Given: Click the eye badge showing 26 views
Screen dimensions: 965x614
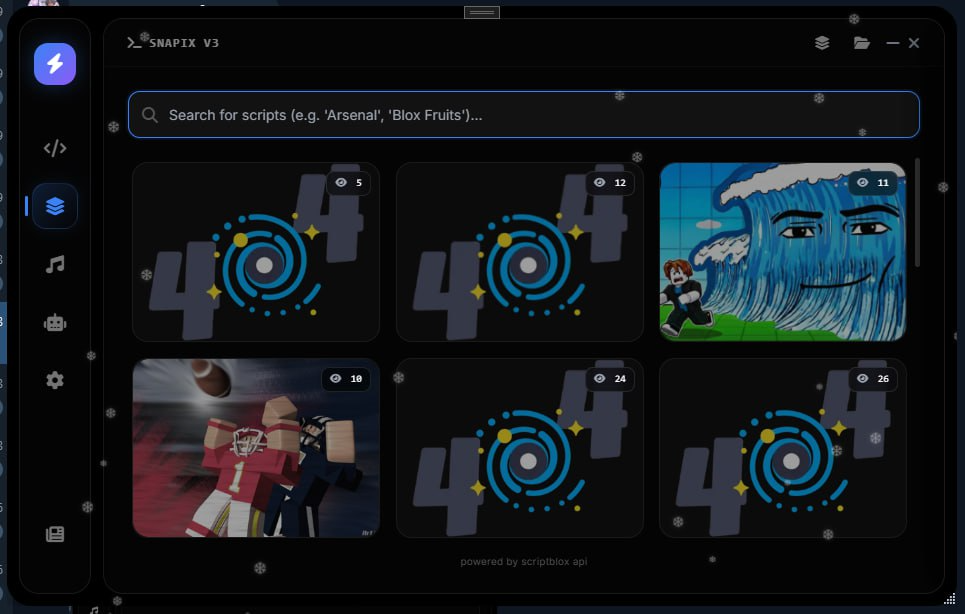Looking at the screenshot, I should 874,379.
